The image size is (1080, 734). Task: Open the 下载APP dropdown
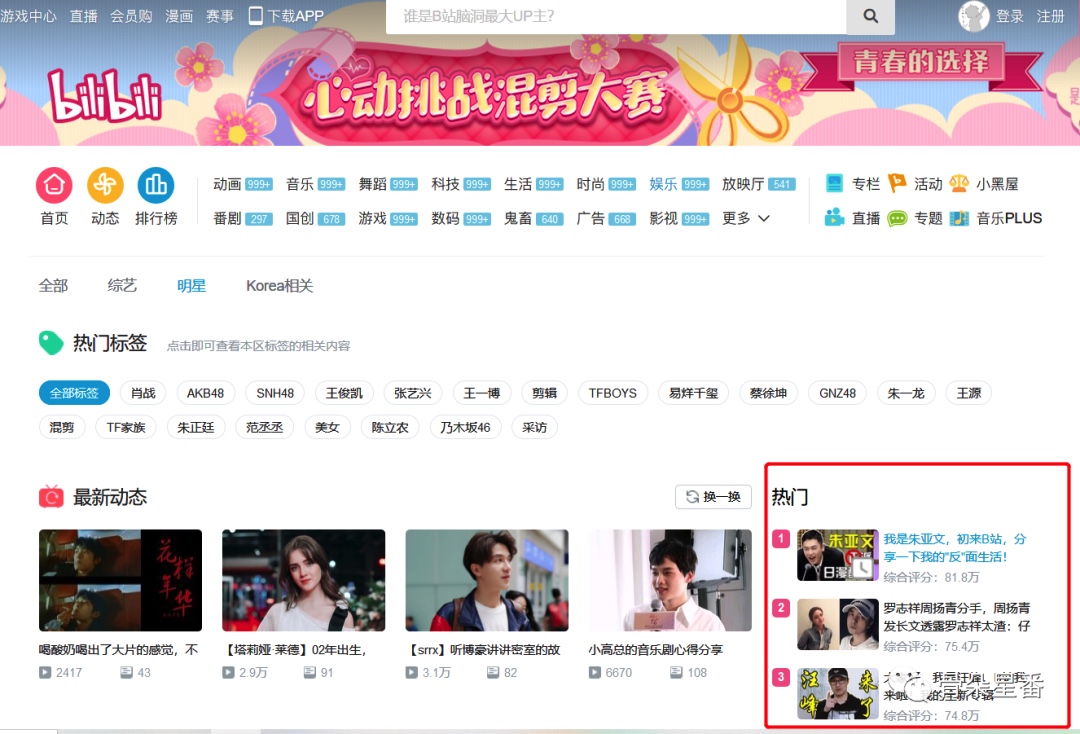pyautogui.click(x=286, y=16)
